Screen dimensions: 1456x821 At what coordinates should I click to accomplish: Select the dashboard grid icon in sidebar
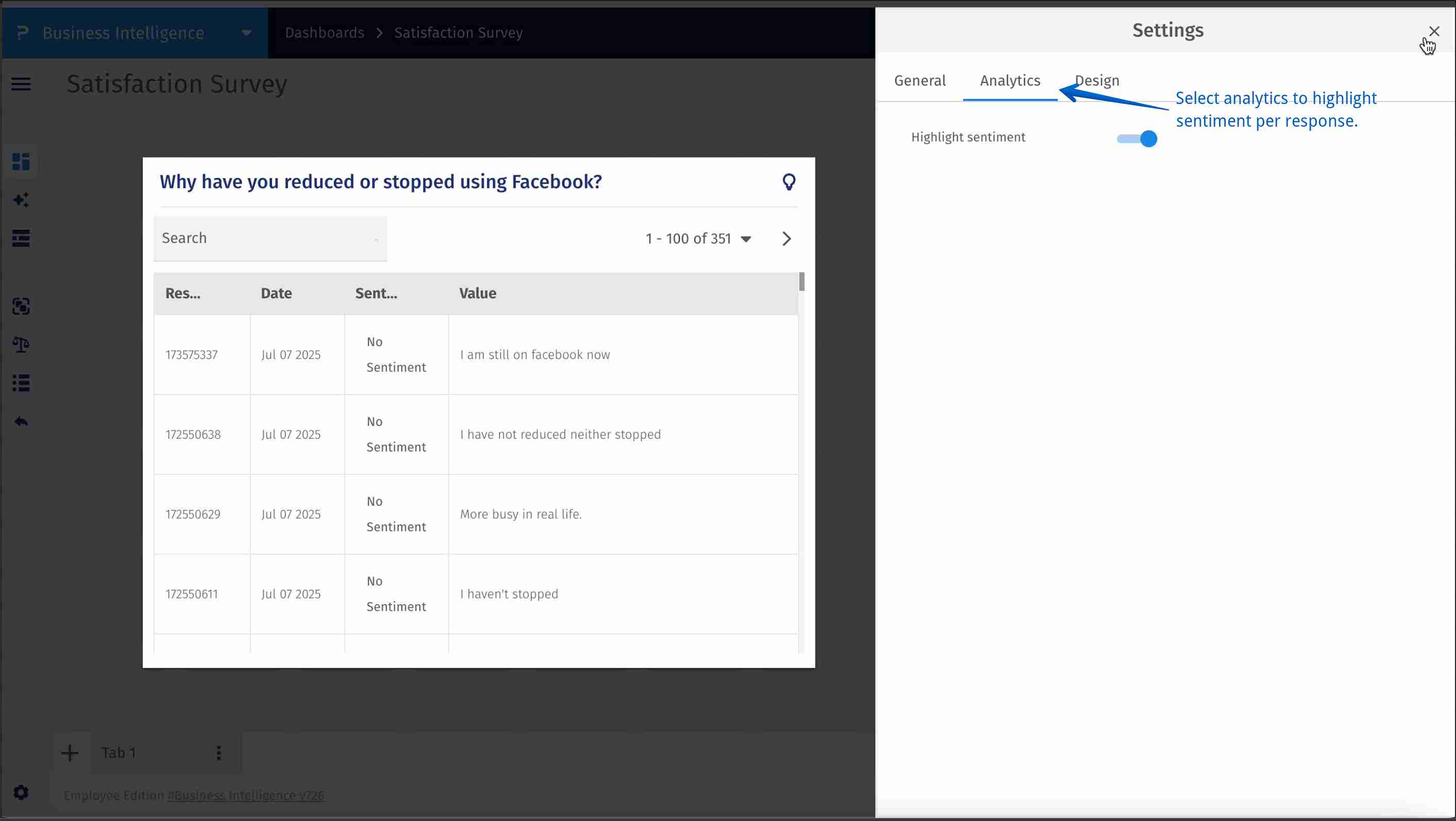coord(21,162)
